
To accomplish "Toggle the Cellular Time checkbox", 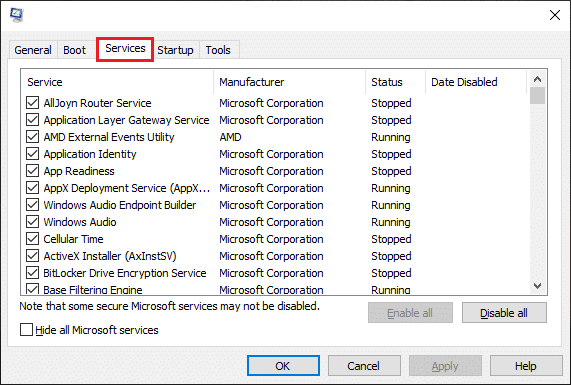I will [x=32, y=239].
